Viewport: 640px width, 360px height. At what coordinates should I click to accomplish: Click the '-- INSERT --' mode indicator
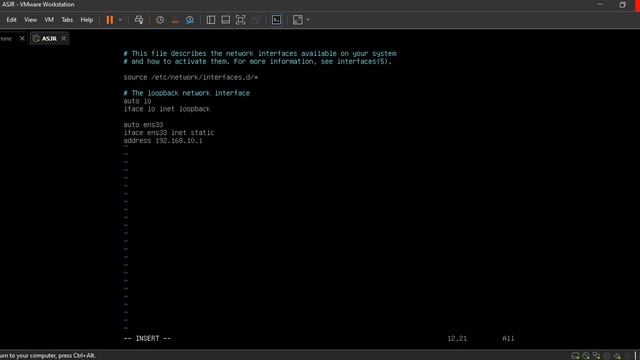click(x=147, y=338)
